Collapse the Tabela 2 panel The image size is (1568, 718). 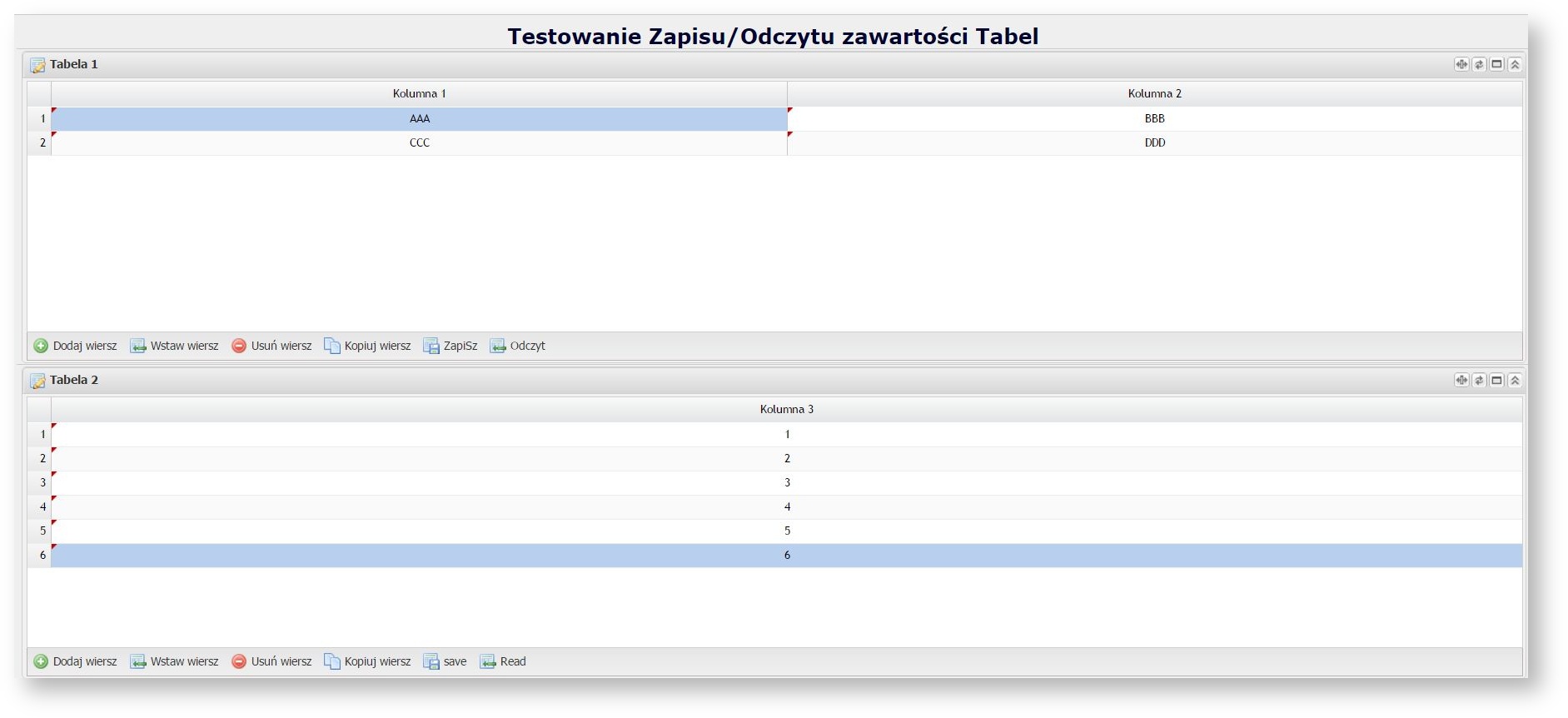1515,380
